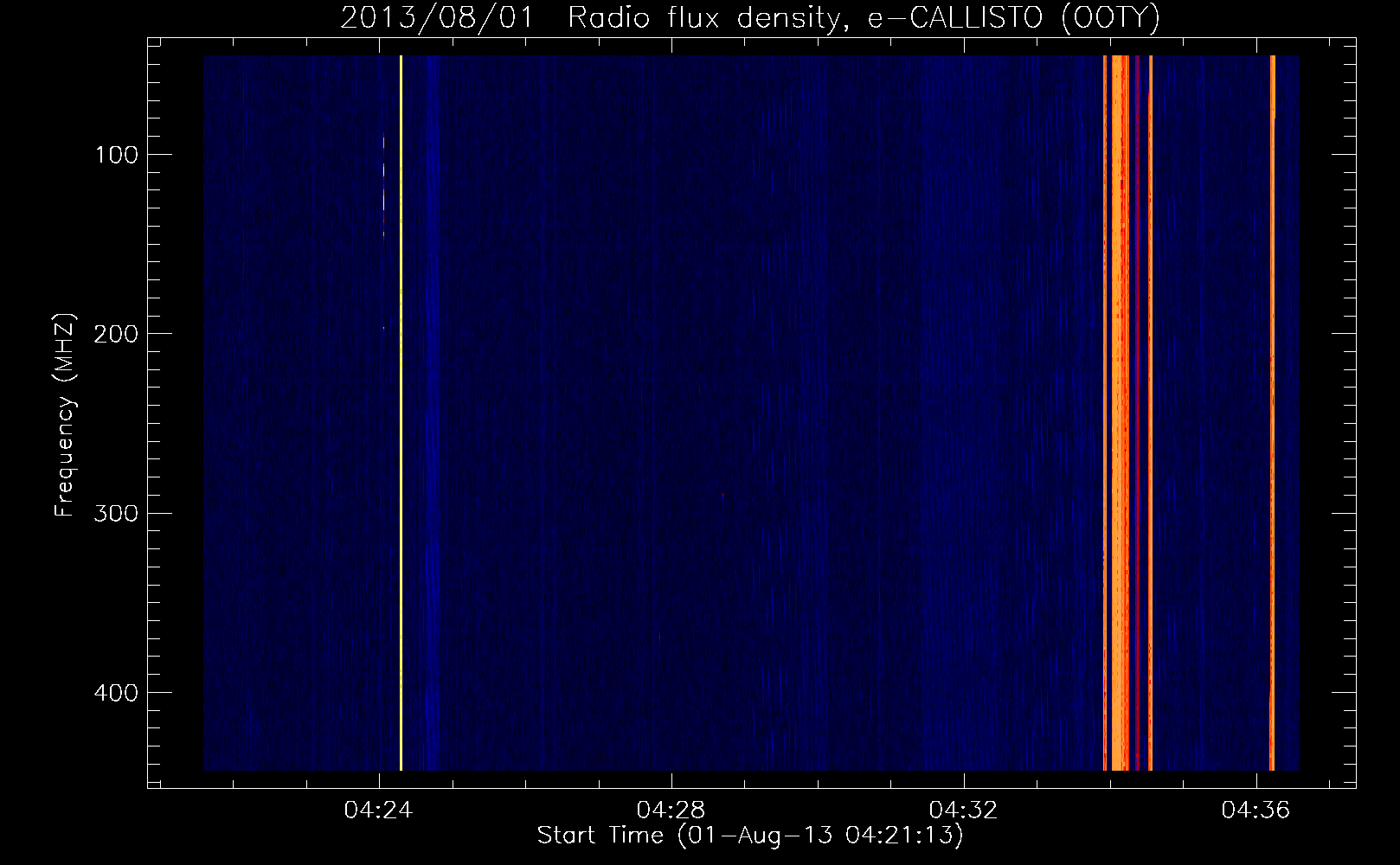Image resolution: width=1400 pixels, height=865 pixels.
Task: Click the '04:28' time tick label
Action: point(671,810)
